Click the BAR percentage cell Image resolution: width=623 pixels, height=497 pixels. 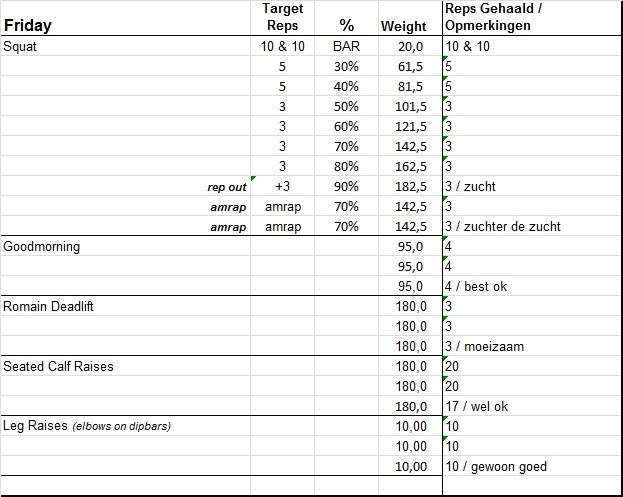tap(346, 47)
